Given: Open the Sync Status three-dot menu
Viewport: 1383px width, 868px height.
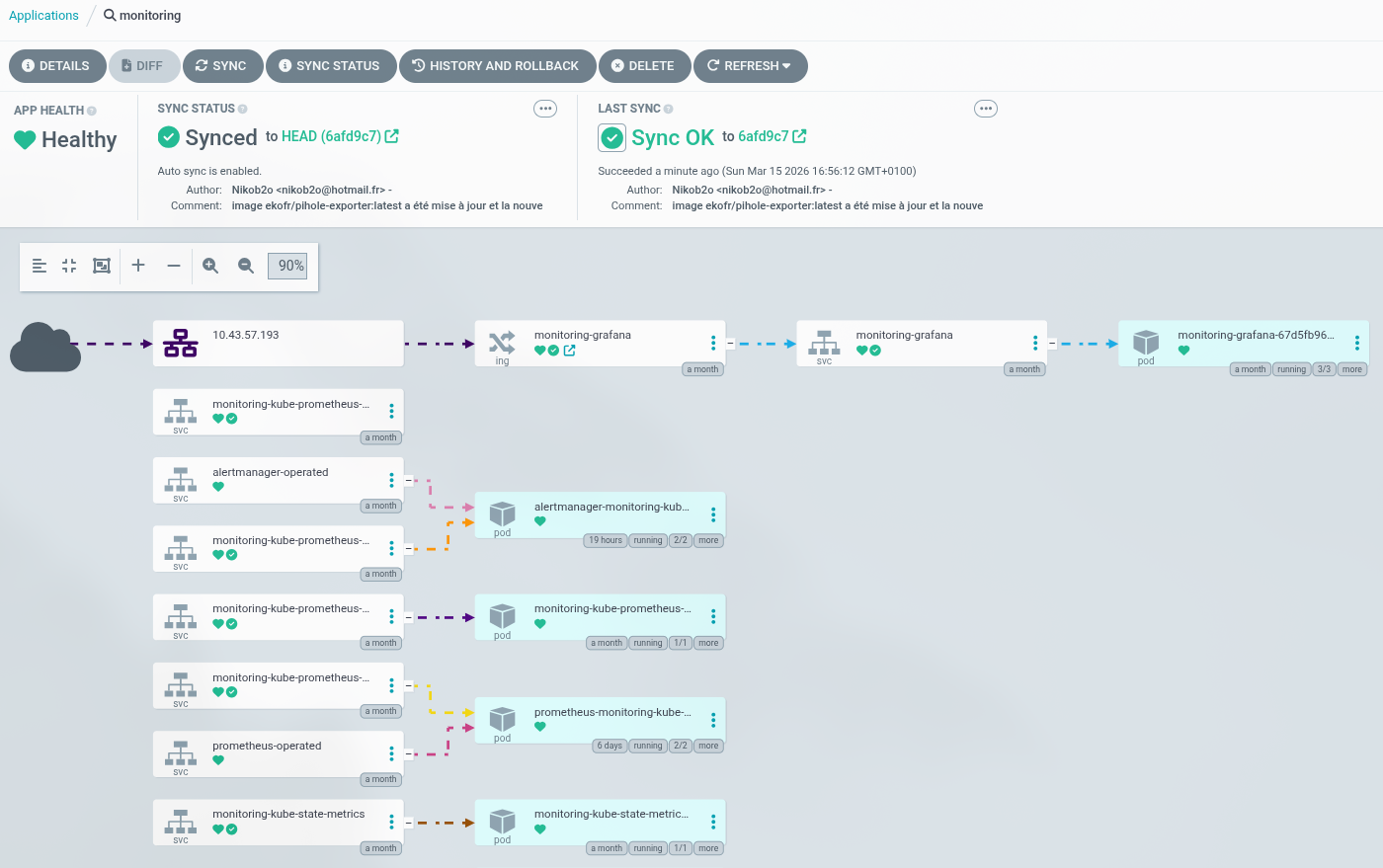Looking at the screenshot, I should coord(545,109).
